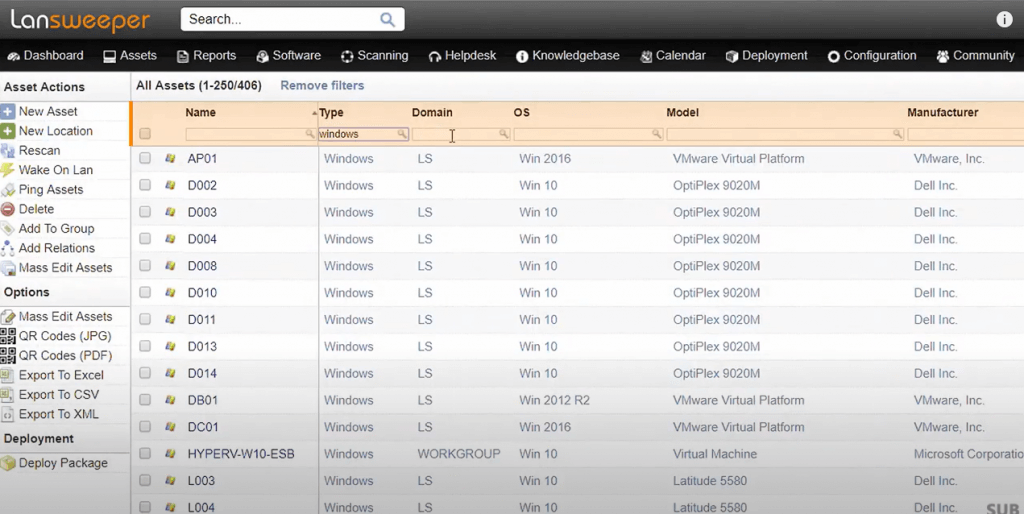Open the Deployment menu
The height and width of the screenshot is (514, 1024).
pos(767,56)
